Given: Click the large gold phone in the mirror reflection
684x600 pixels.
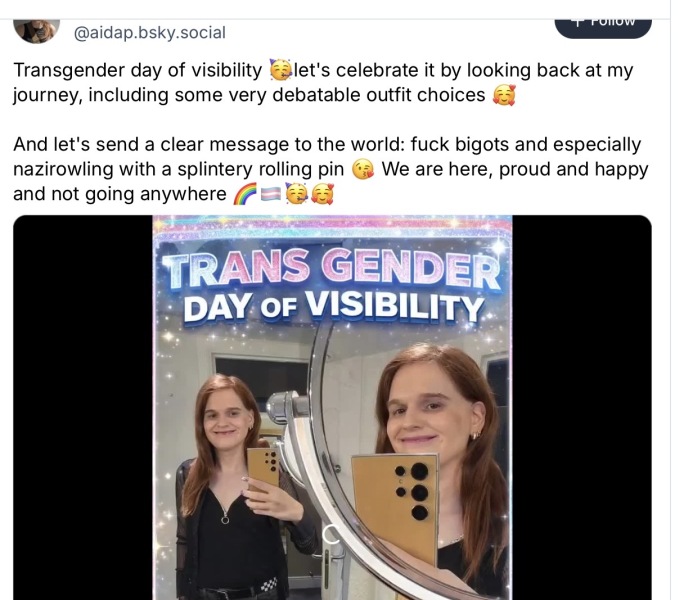Looking at the screenshot, I should 396,492.
